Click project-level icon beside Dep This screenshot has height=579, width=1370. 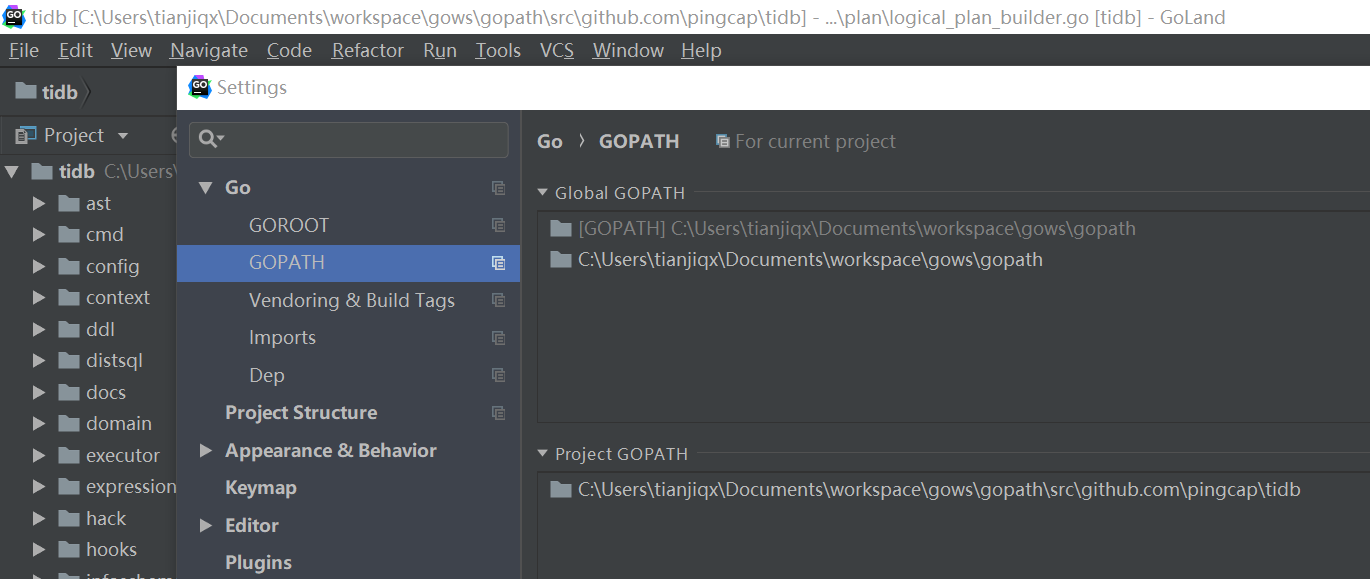pos(498,375)
